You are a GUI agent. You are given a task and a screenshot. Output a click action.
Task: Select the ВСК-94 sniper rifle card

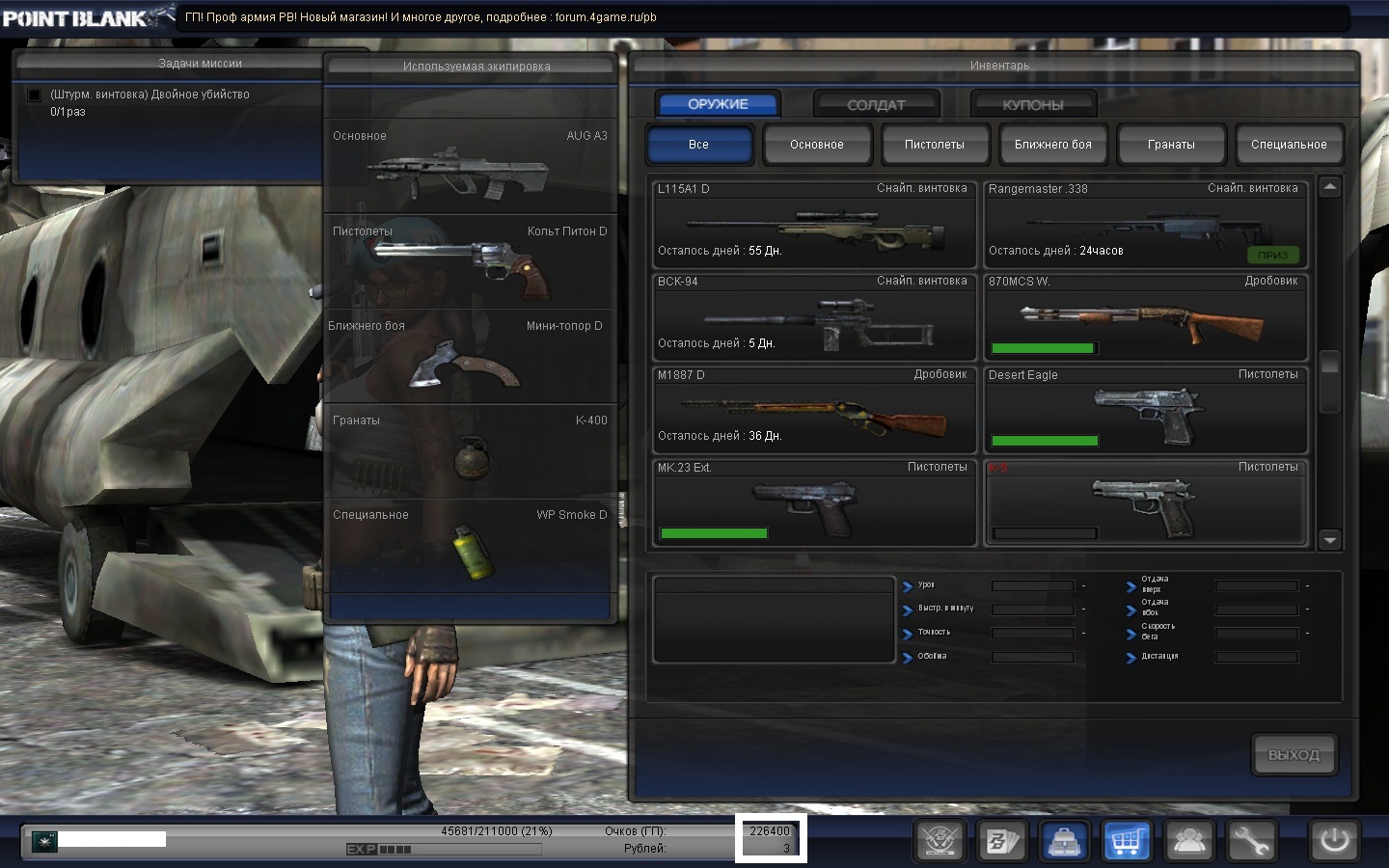point(815,316)
